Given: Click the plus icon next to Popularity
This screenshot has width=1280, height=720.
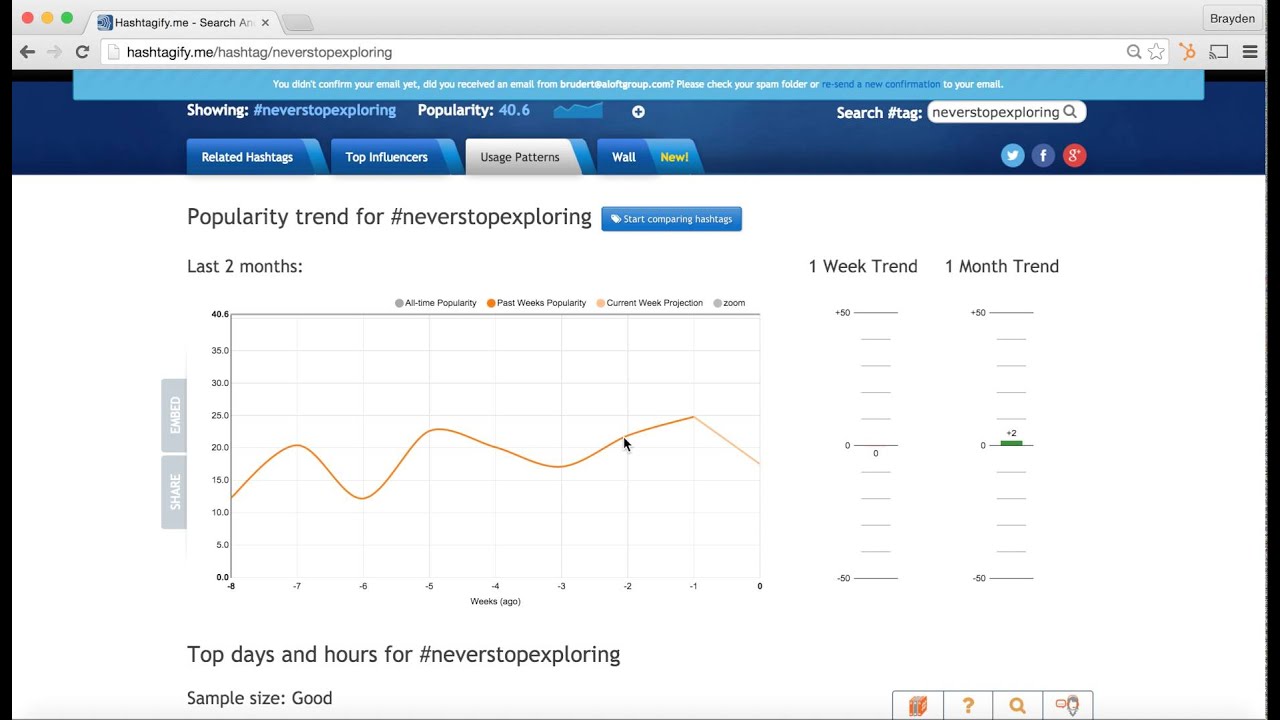Looking at the screenshot, I should coord(638,112).
